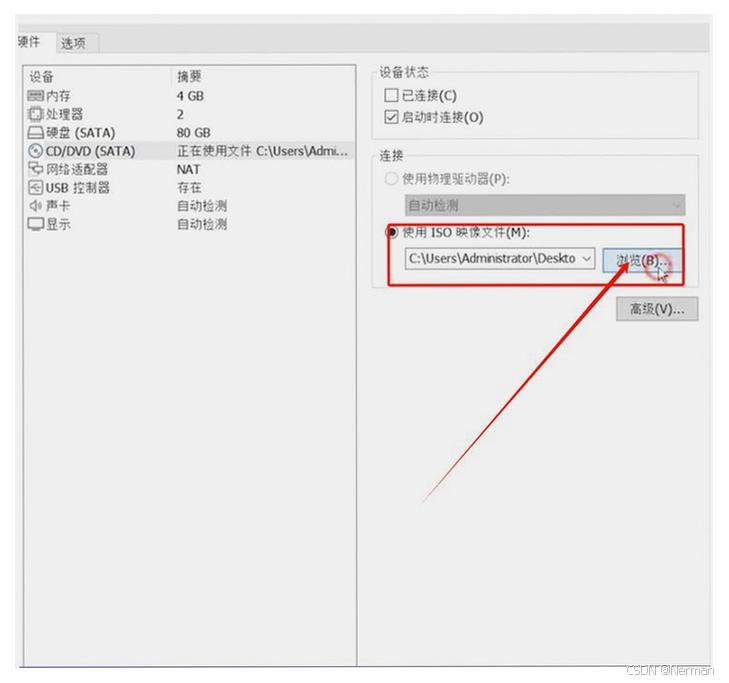Click the hard disk (硬盘 SATA) icon
The width and height of the screenshot is (729, 683).
(x=35, y=133)
